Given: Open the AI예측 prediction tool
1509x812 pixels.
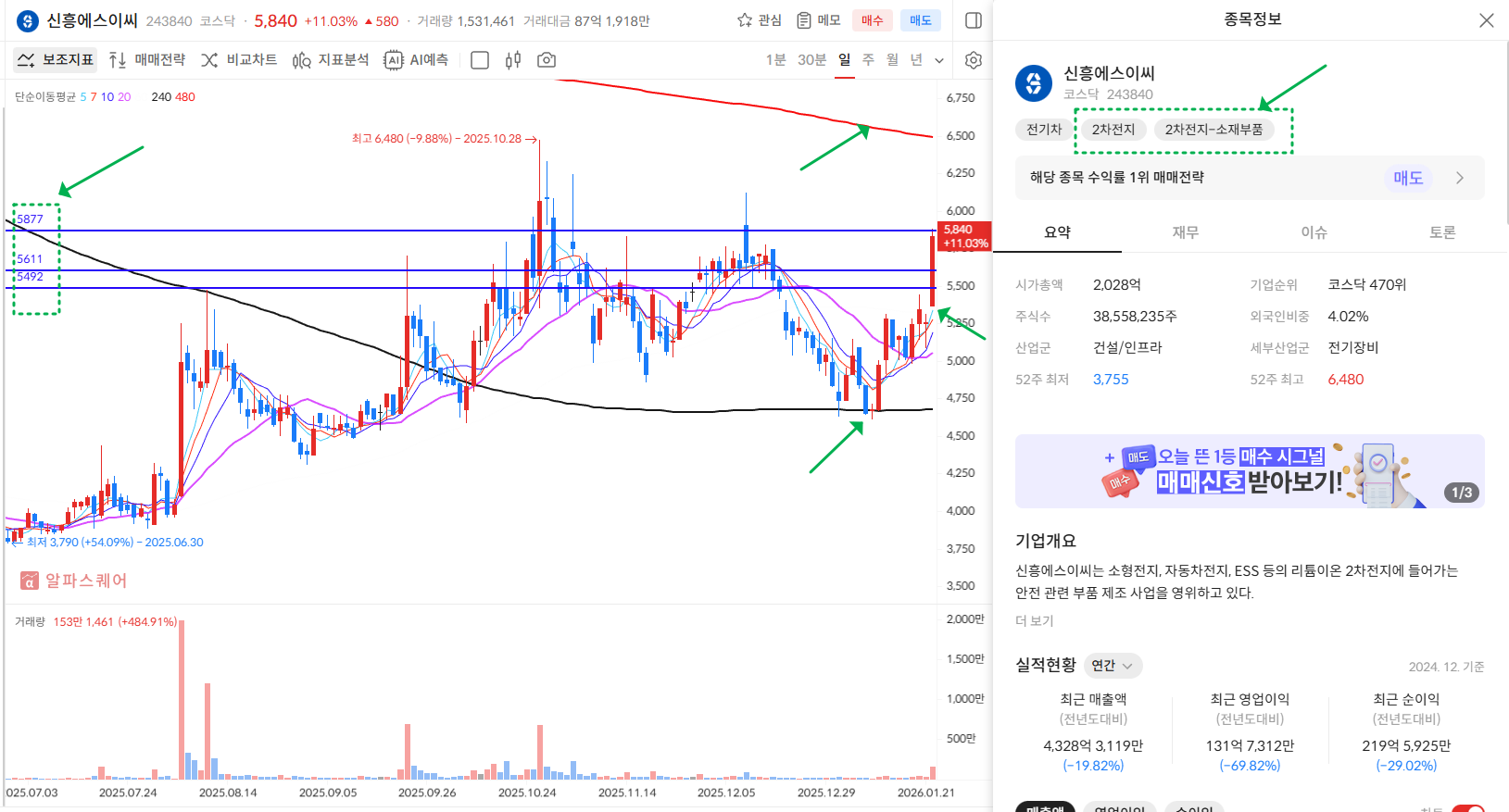Looking at the screenshot, I should click(416, 60).
